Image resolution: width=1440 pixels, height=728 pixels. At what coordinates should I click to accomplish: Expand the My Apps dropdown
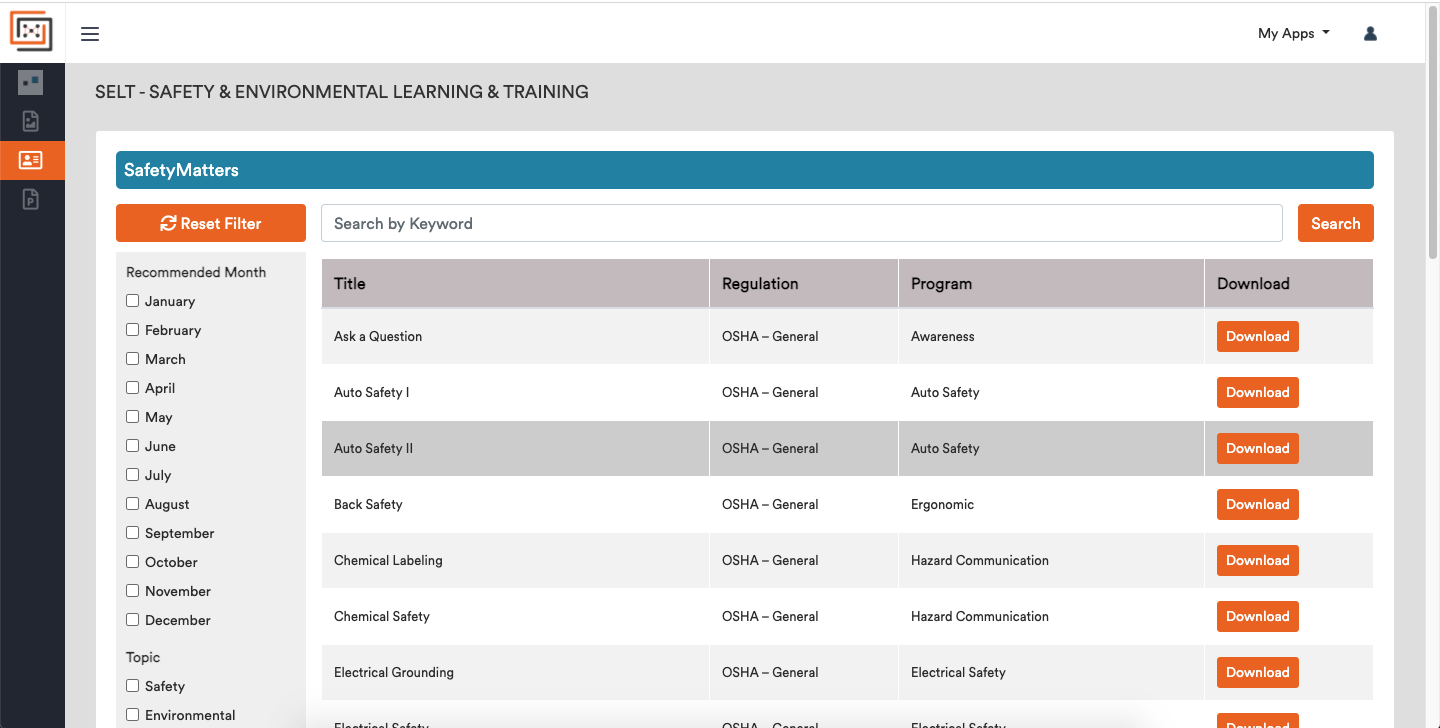coord(1294,33)
